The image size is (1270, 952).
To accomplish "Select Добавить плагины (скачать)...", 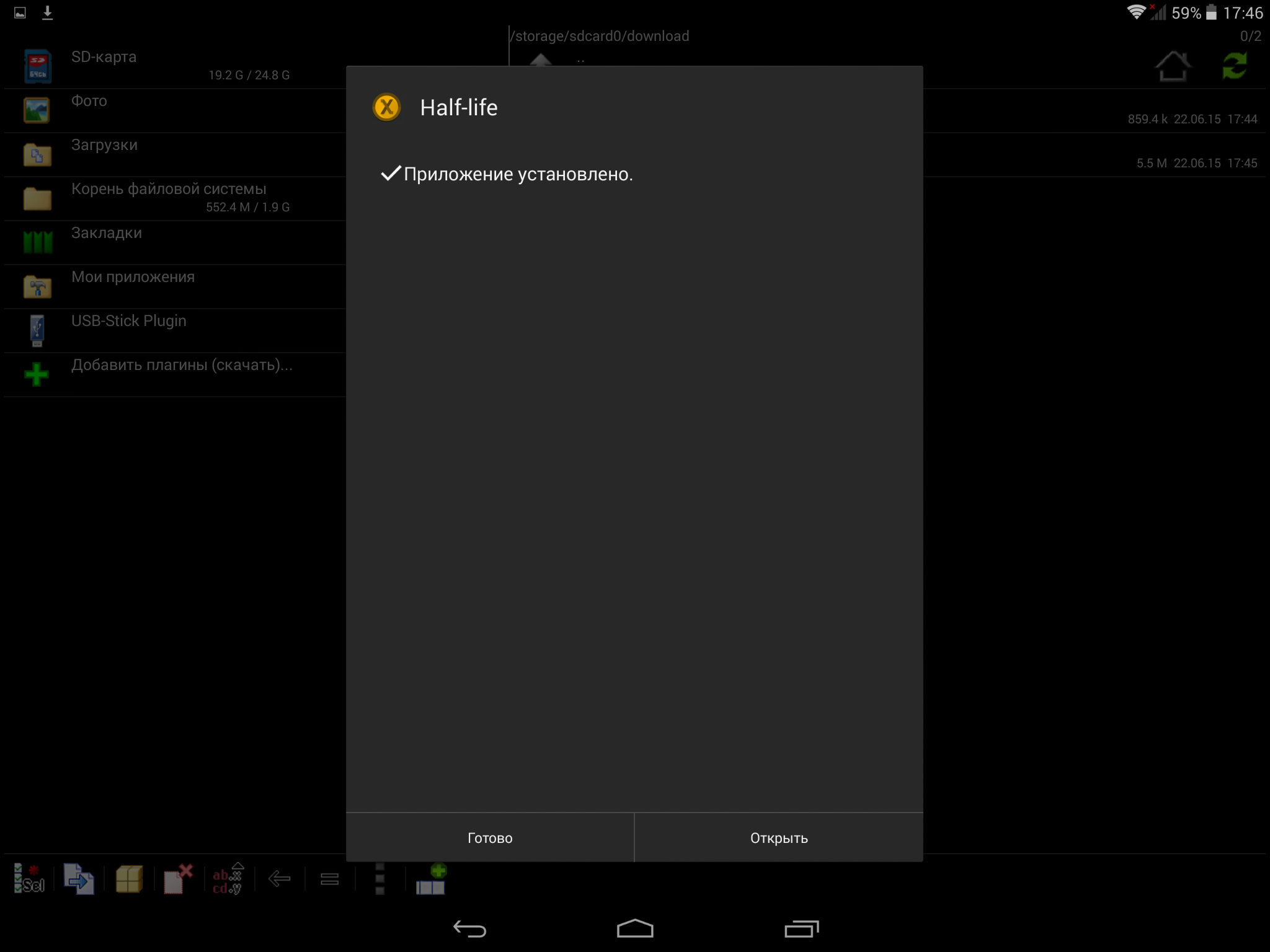I will click(x=175, y=374).
